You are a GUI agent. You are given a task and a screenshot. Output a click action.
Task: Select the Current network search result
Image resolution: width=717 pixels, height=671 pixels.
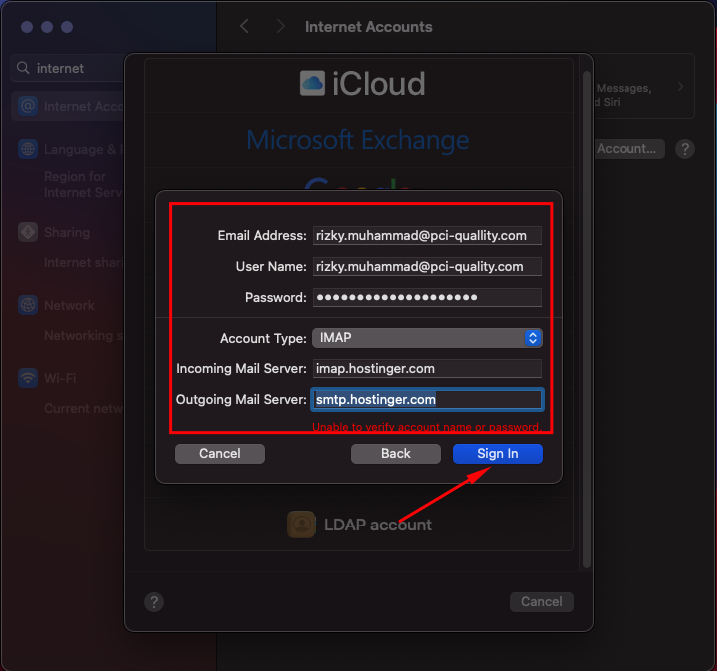coord(83,408)
